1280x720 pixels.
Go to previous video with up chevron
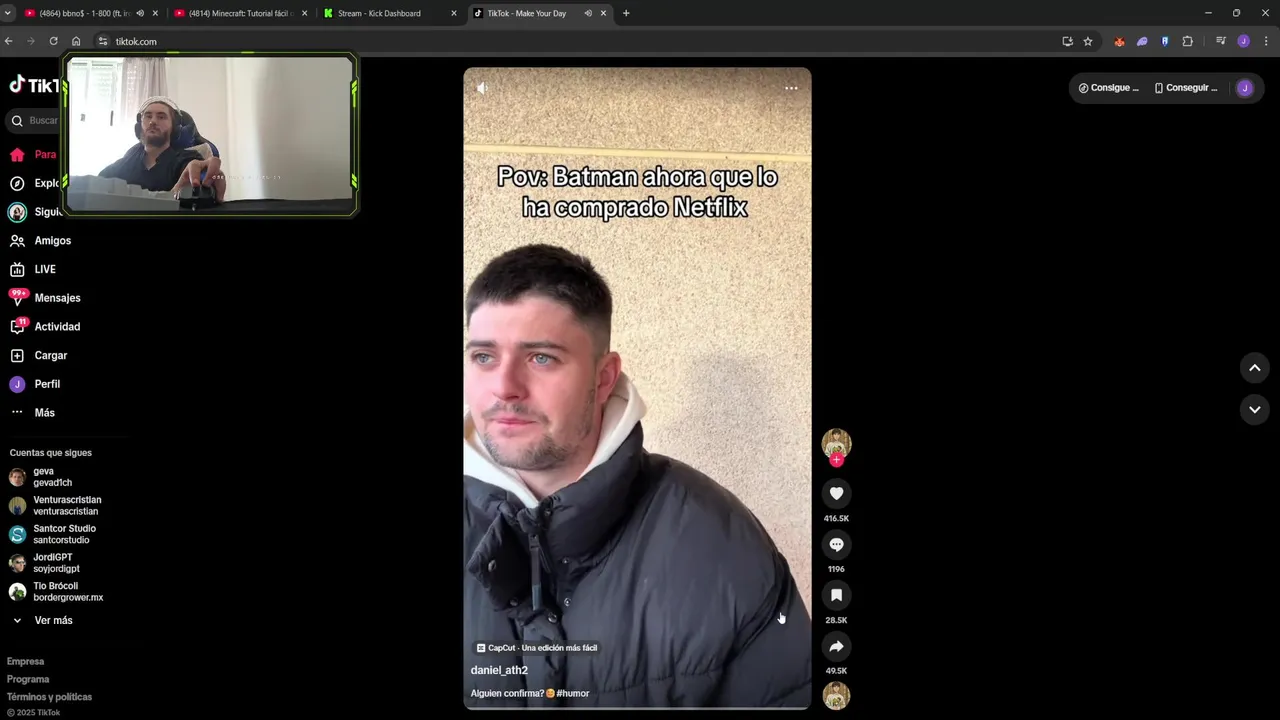click(1254, 367)
